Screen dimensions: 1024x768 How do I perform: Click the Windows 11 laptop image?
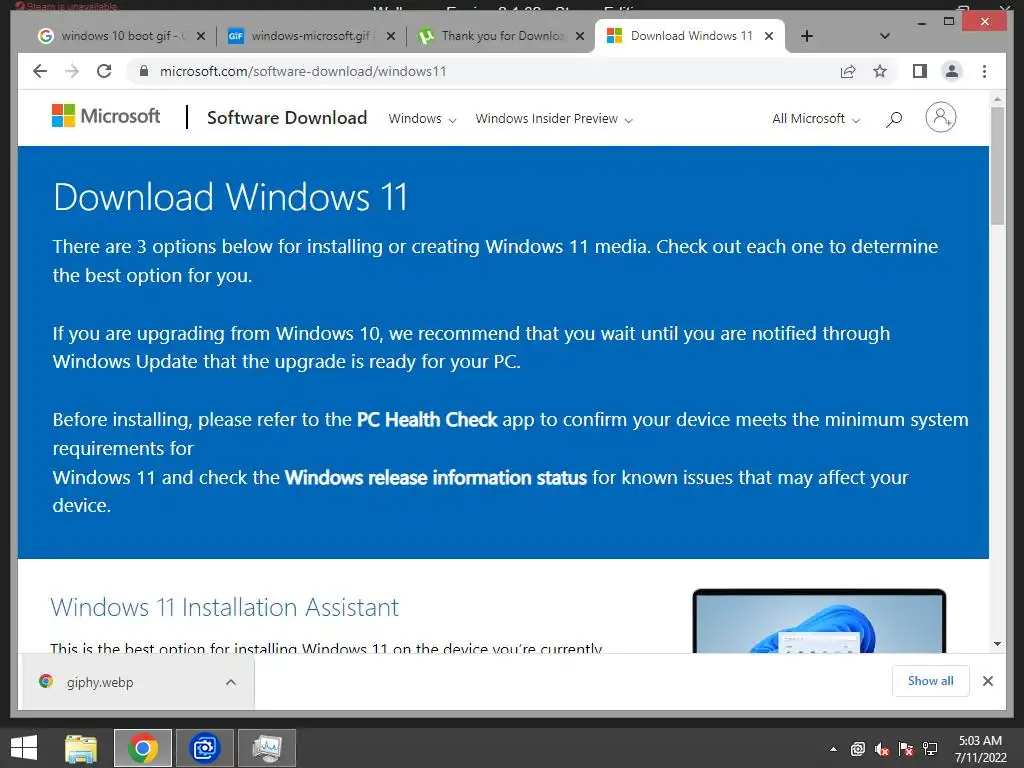pyautogui.click(x=819, y=620)
